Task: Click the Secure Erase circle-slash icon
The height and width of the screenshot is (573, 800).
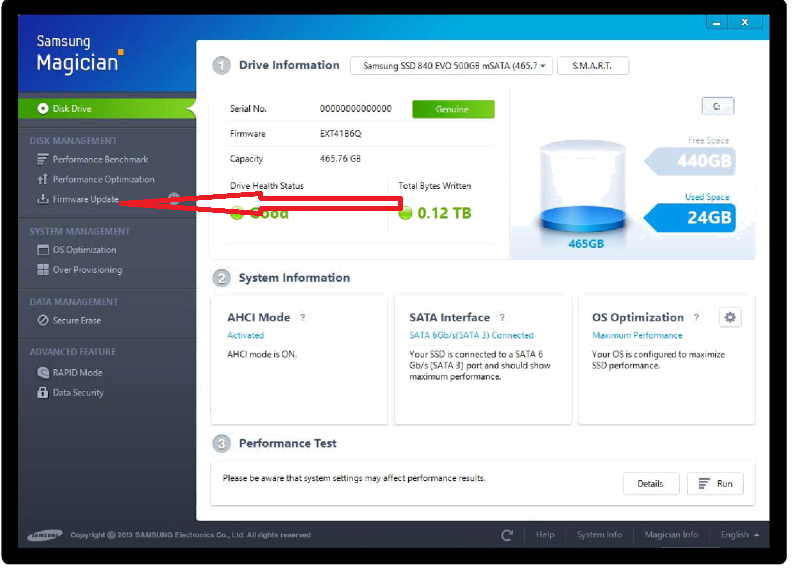Action: click(x=43, y=320)
